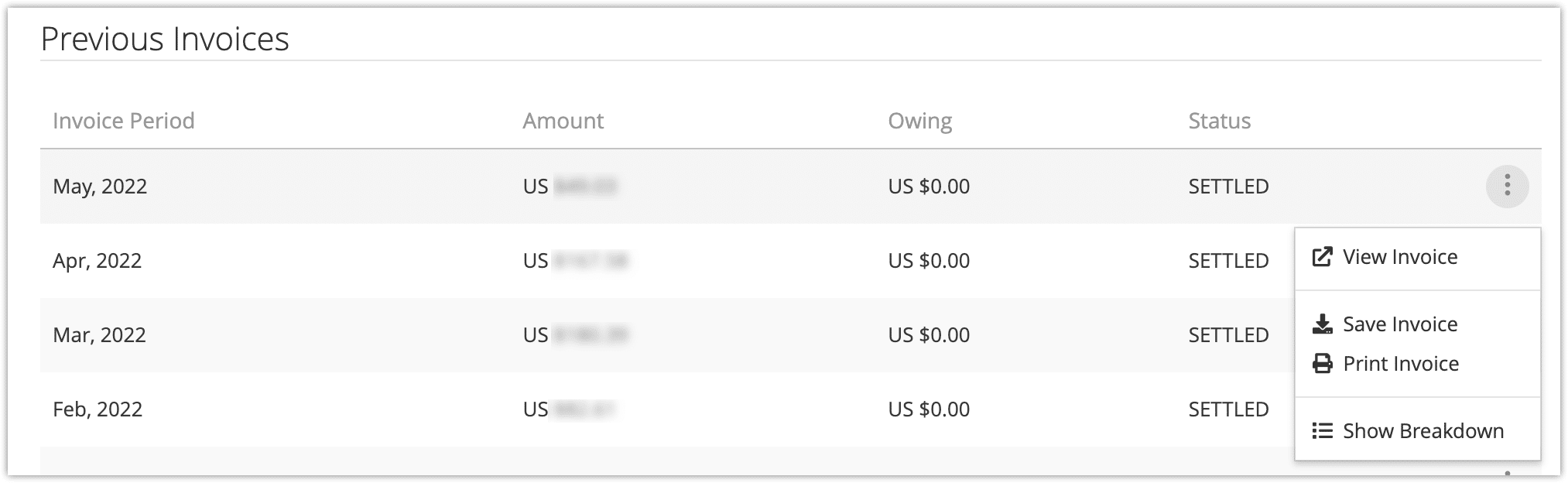Click the Previous Invoices heading
The image size is (1568, 483).
165,39
